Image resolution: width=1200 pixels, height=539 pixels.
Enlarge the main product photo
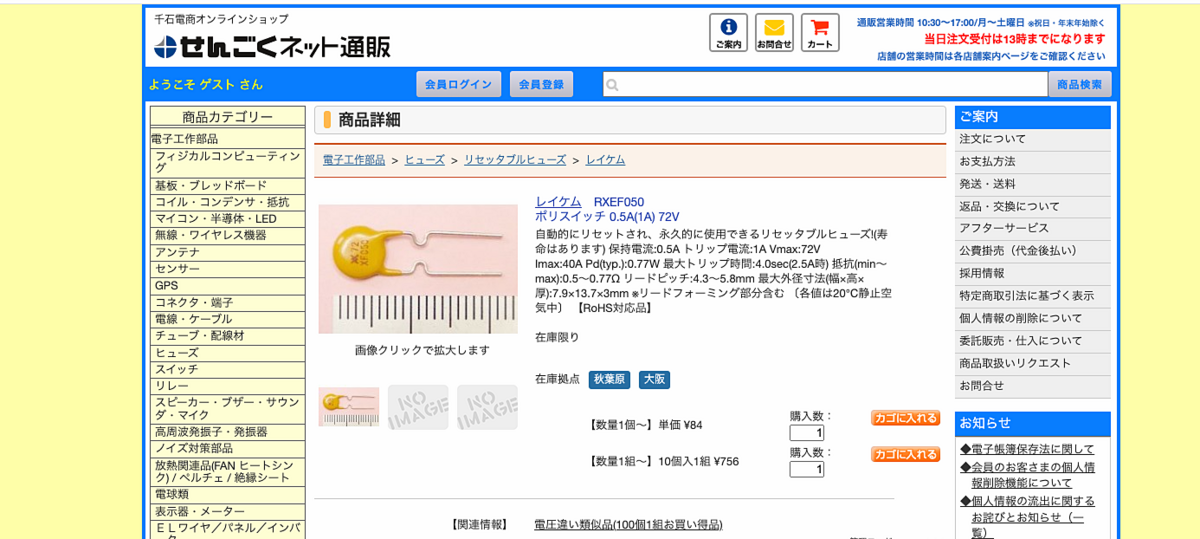pos(418,269)
